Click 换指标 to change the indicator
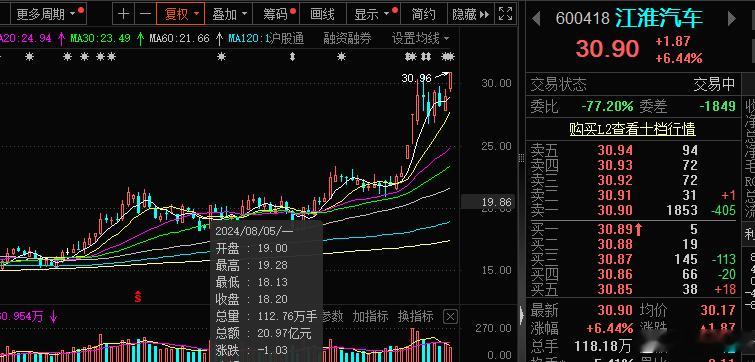755x362 pixels. pos(415,316)
